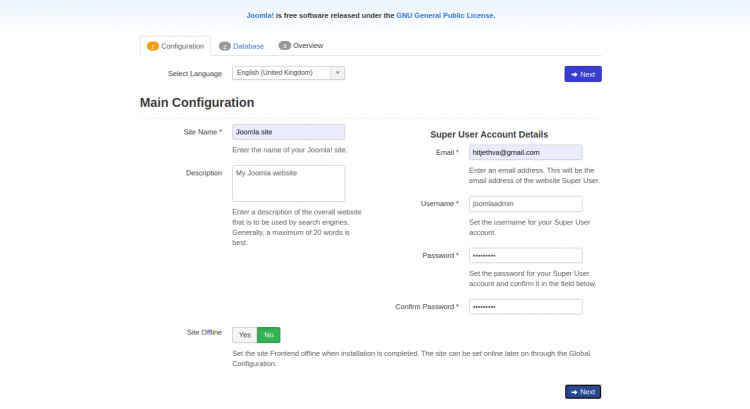Open the Joomla! link in header
Screen dimensions: 750x409
(261, 16)
